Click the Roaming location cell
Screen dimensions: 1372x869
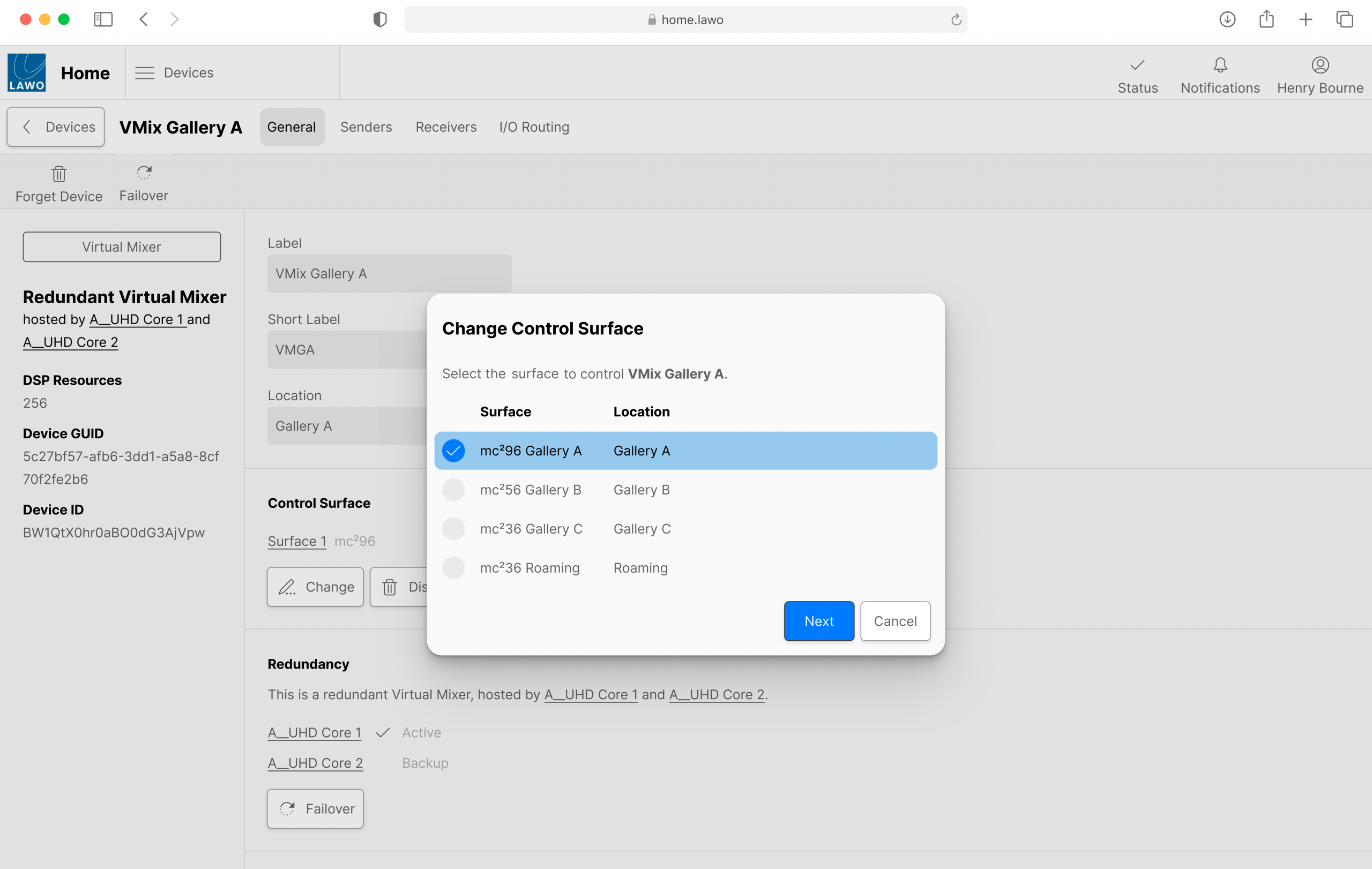click(x=640, y=568)
